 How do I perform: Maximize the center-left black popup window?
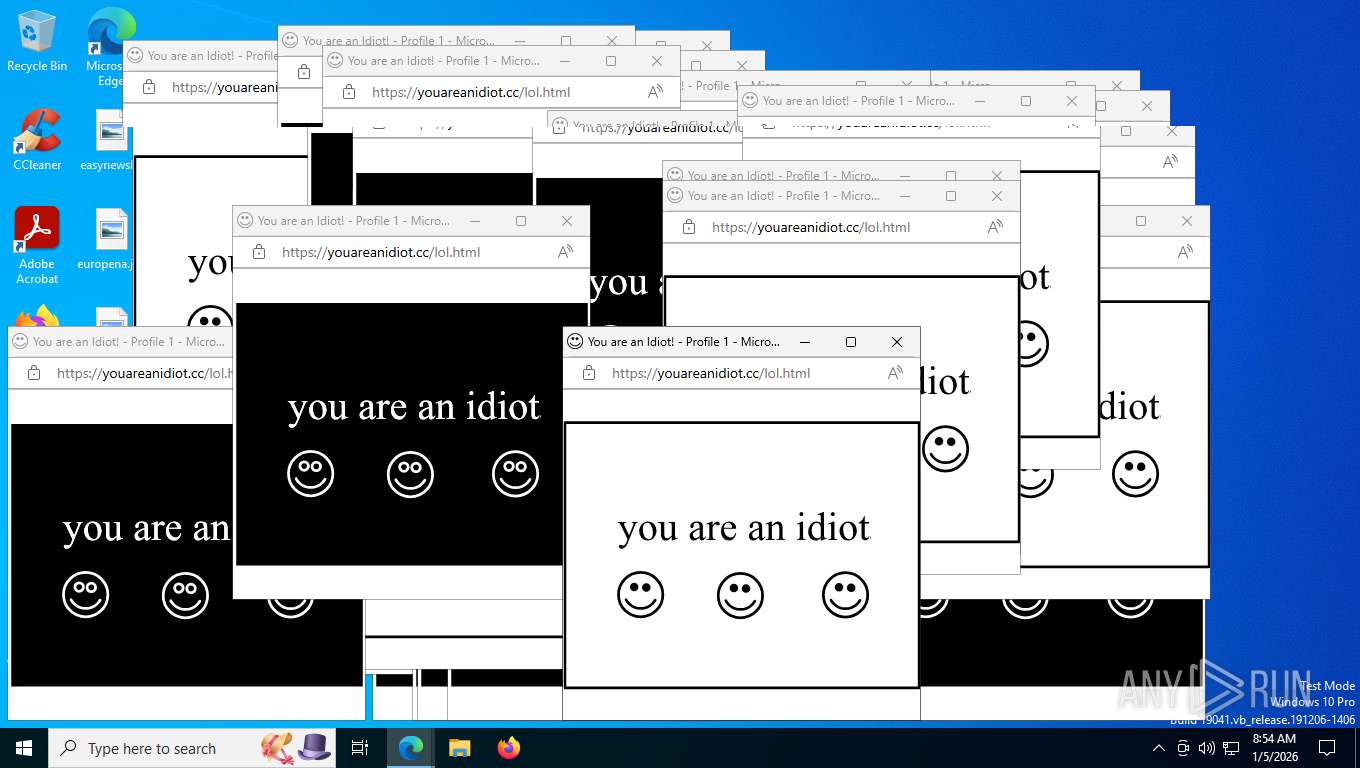coord(521,221)
